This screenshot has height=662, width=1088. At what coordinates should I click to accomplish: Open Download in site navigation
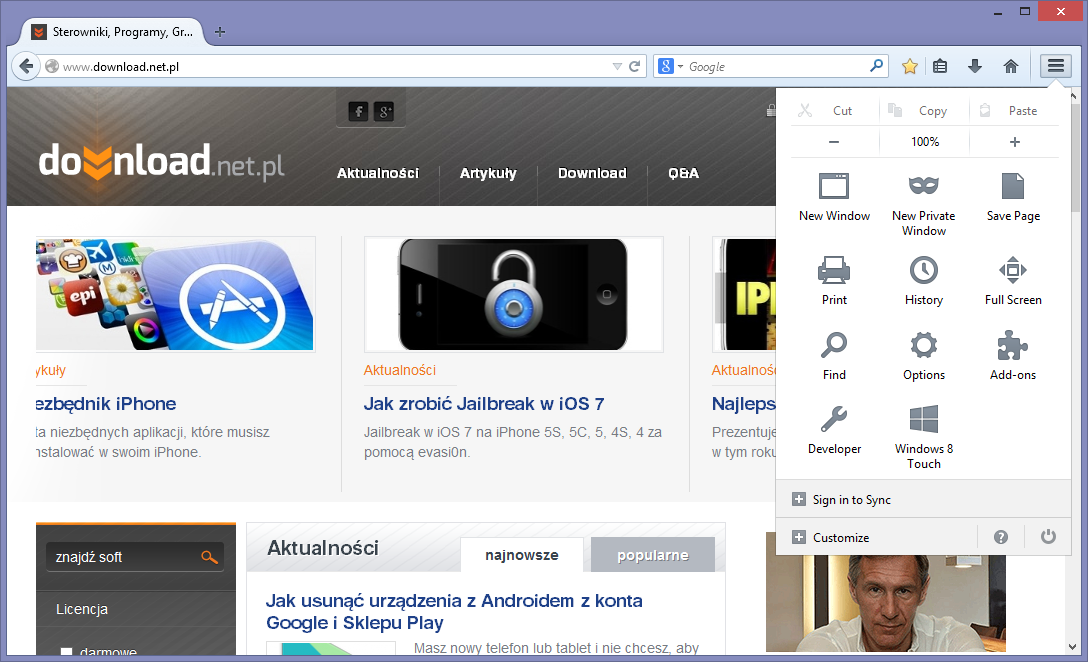coord(593,173)
